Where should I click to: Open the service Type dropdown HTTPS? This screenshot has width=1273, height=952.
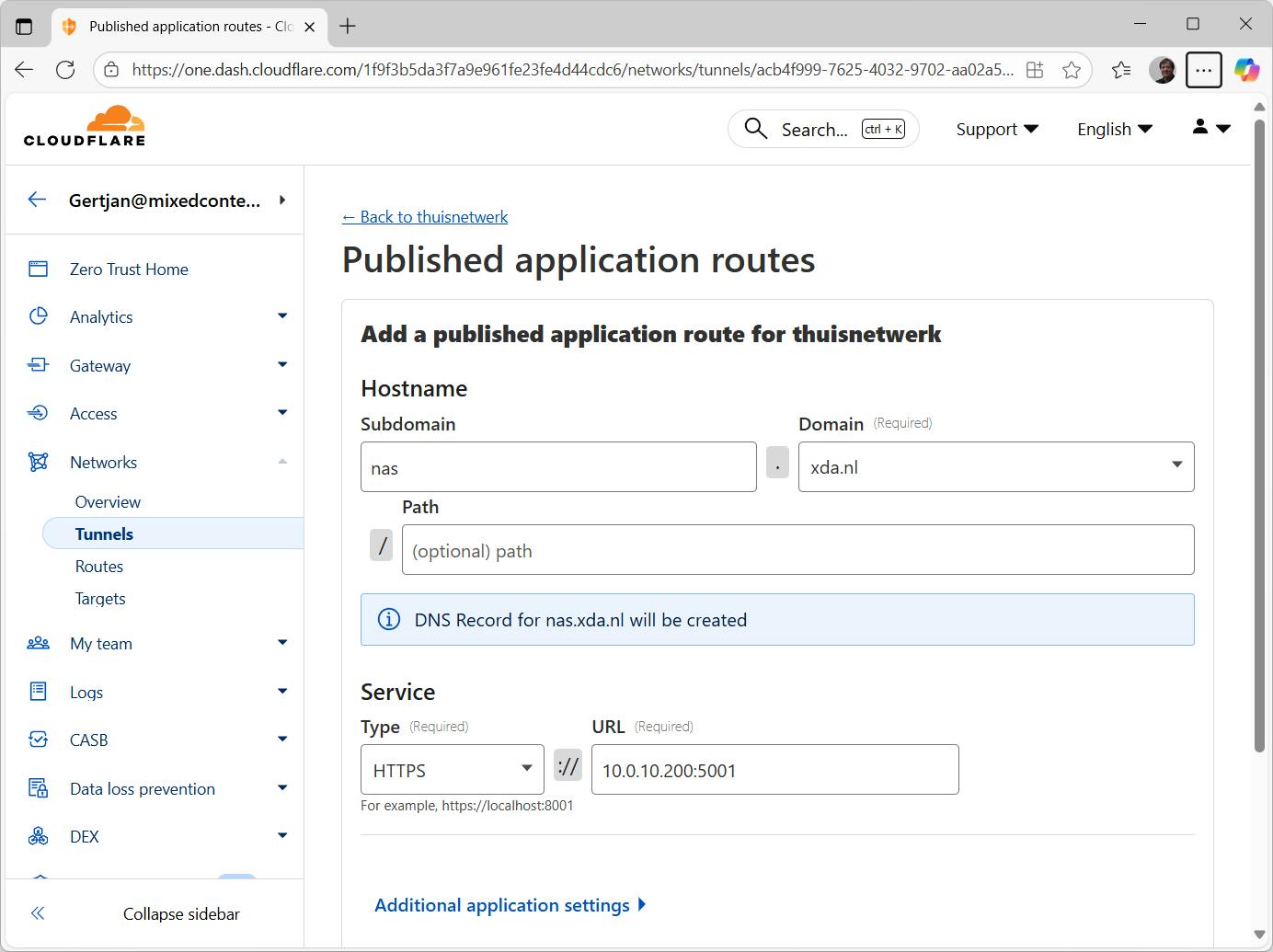tap(452, 770)
